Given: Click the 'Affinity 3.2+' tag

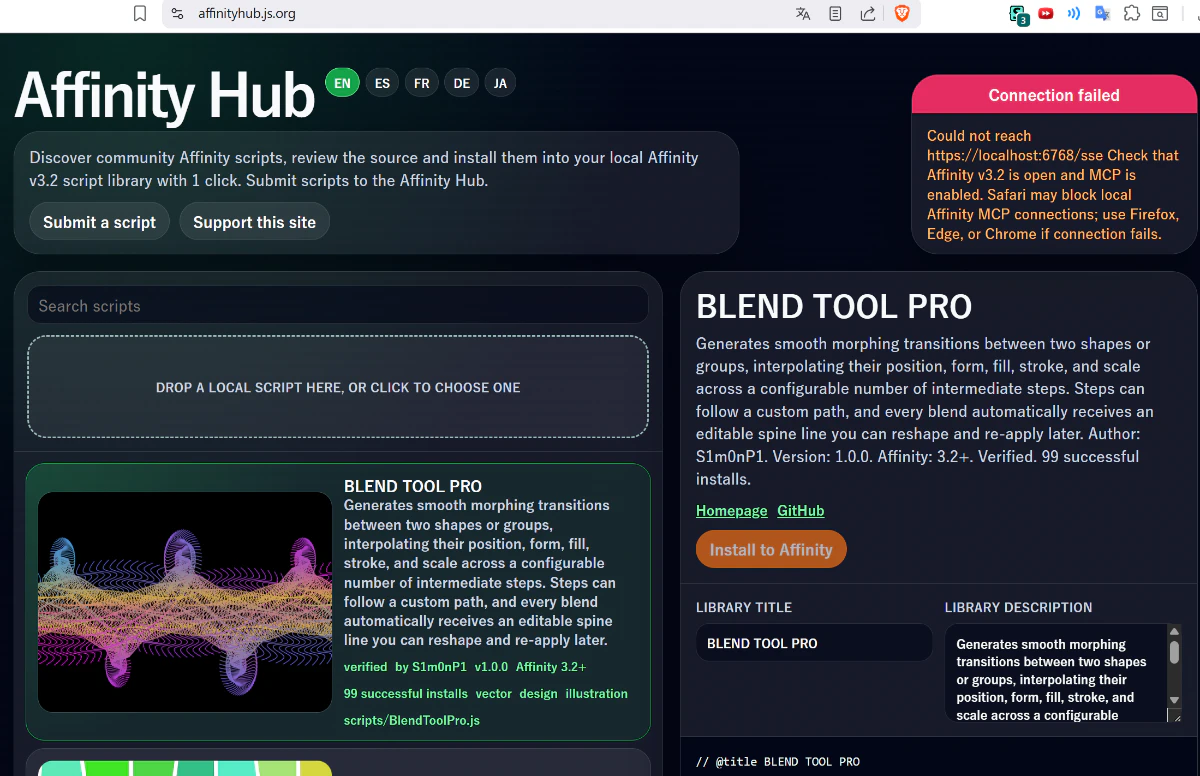Looking at the screenshot, I should tap(551, 667).
